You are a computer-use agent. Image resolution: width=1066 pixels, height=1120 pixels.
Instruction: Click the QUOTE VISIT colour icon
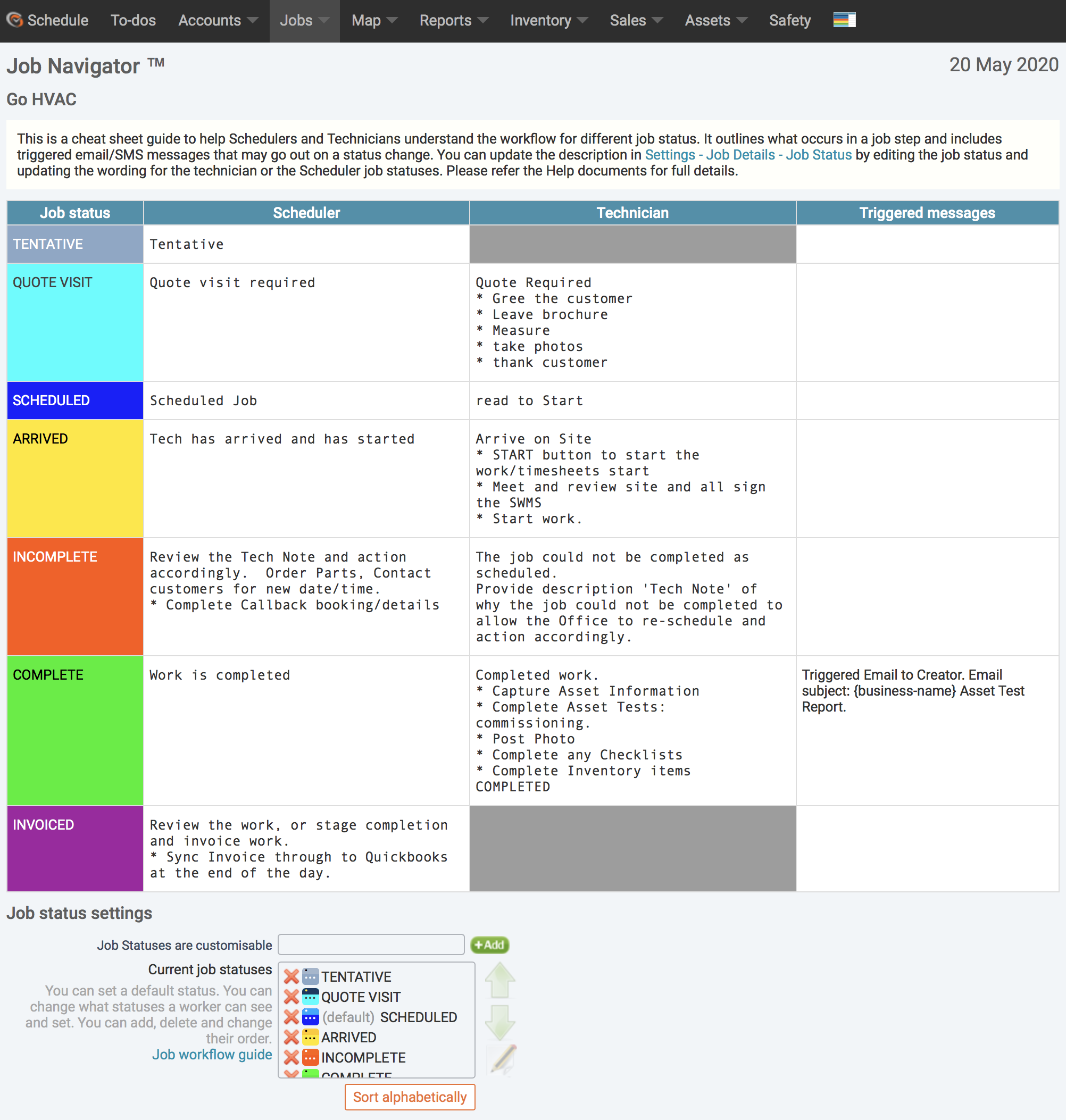point(310,997)
